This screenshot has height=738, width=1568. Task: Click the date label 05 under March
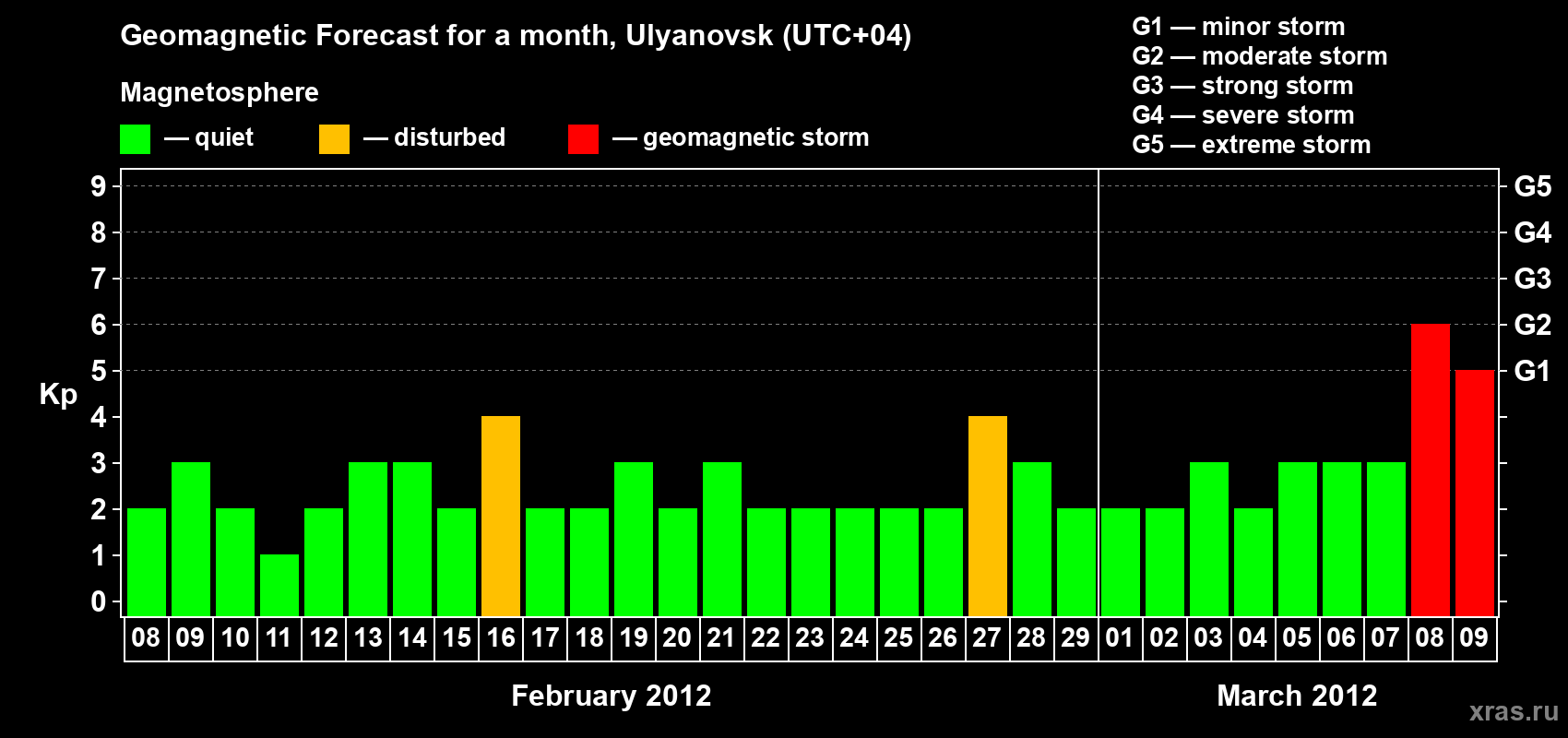tap(1297, 637)
